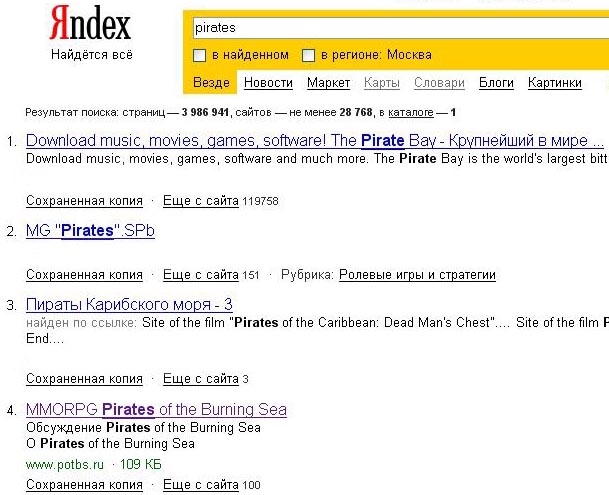609x495 pixels.
Task: Open 'Сохраненная копия' for Карибского моря result
Action: click(x=84, y=379)
